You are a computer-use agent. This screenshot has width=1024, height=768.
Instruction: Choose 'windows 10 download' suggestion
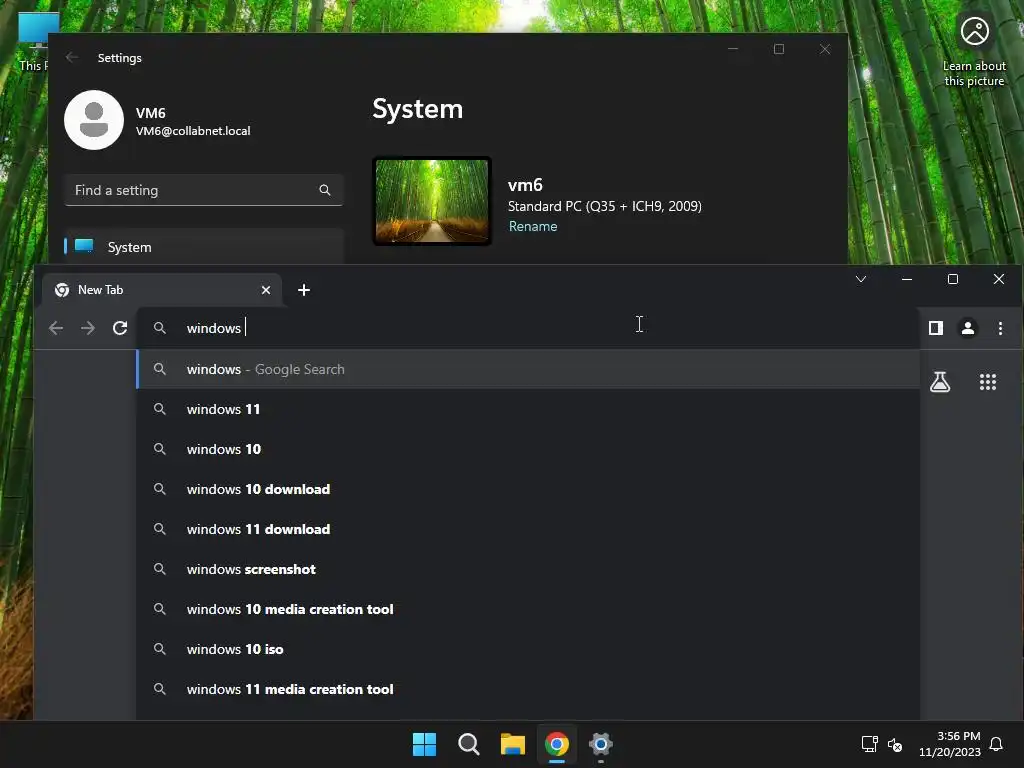(528, 489)
